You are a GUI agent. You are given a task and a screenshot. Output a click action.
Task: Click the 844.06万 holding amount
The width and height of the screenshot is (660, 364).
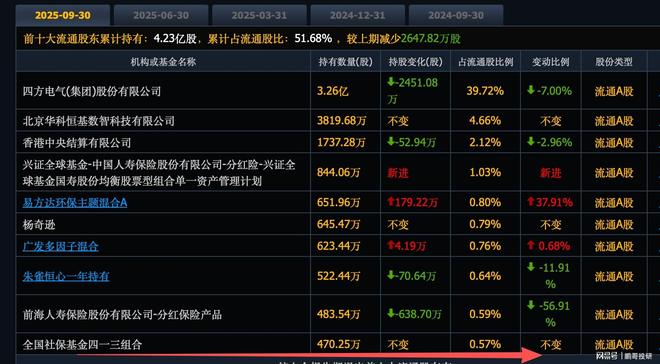tap(339, 173)
